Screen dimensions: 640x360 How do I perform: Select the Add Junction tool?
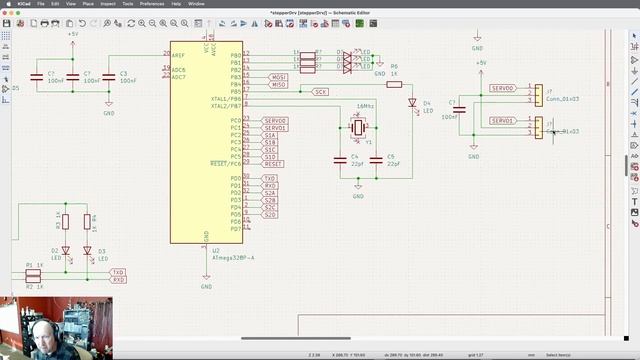tap(634, 124)
